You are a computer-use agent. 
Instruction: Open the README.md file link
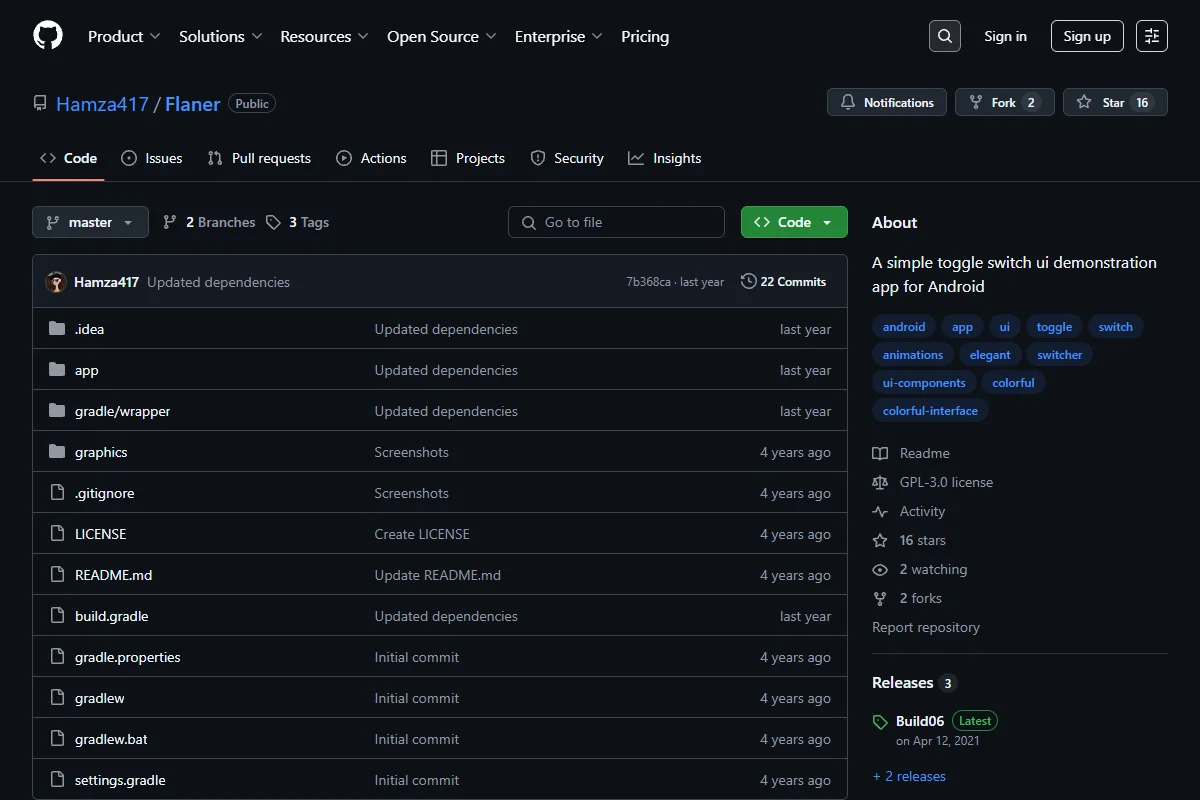pos(113,575)
